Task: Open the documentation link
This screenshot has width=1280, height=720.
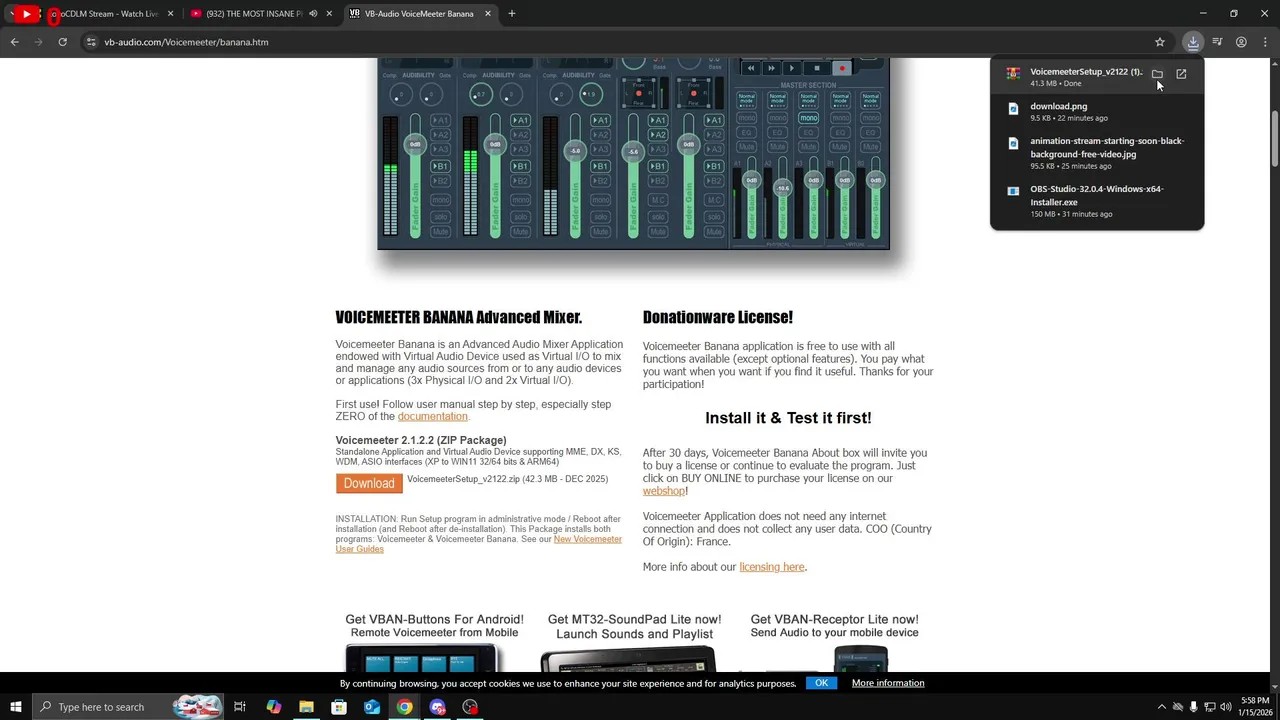Action: click(432, 416)
